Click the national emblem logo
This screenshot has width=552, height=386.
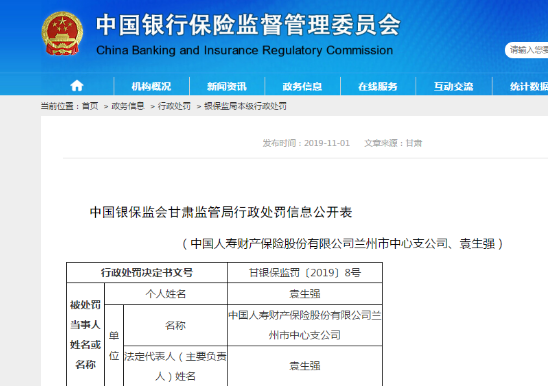62,33
